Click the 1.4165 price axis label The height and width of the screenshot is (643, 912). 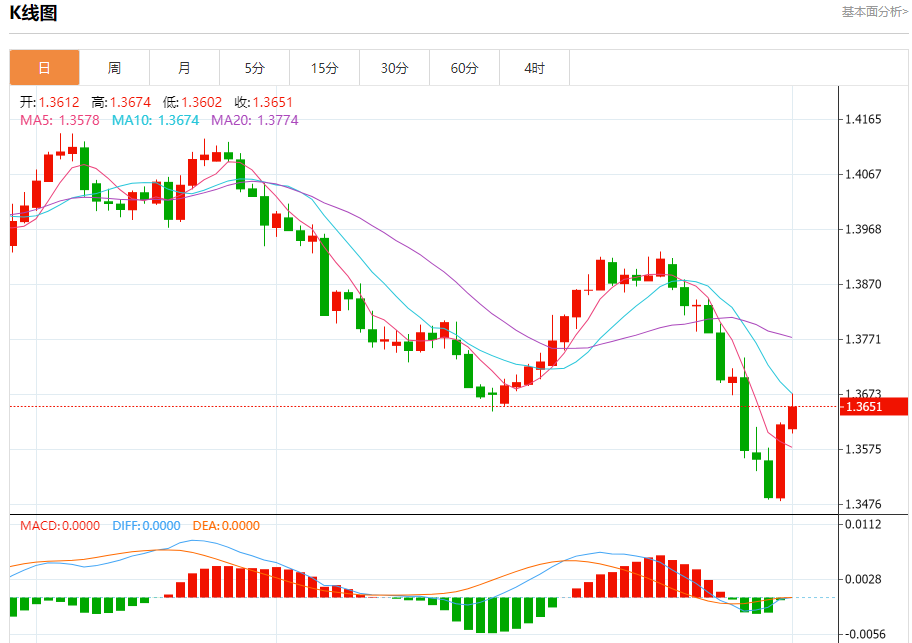(863, 119)
